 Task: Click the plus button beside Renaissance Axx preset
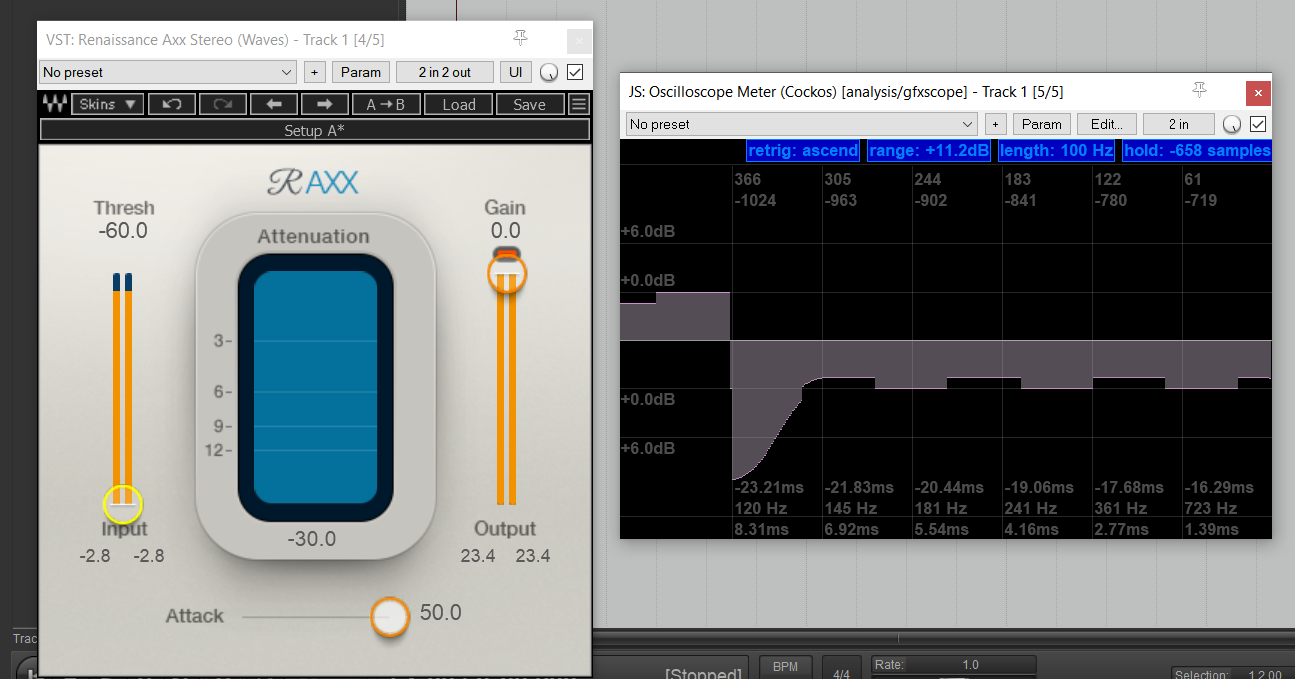(315, 72)
